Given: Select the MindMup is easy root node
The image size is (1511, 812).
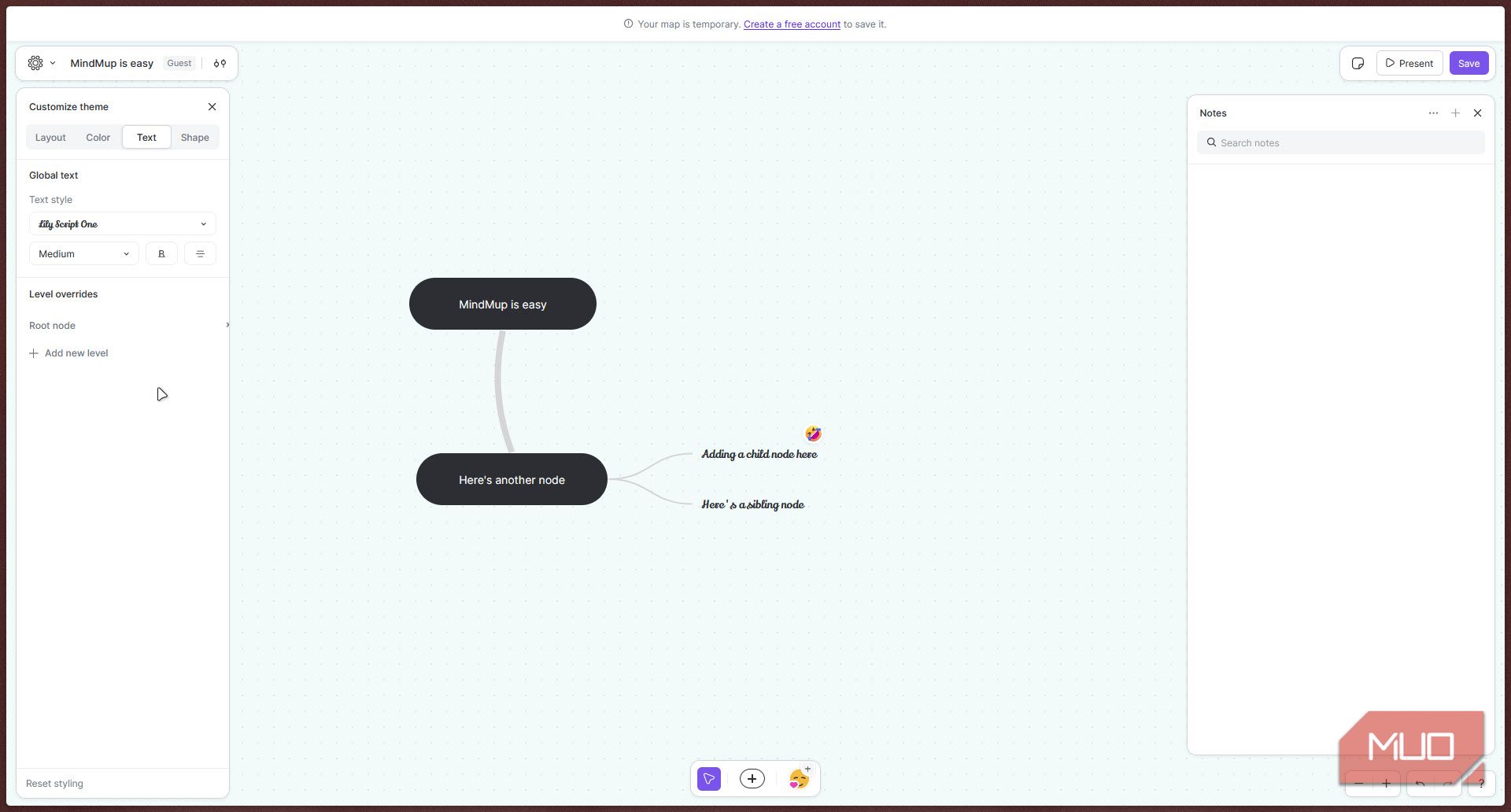Looking at the screenshot, I should (x=502, y=304).
